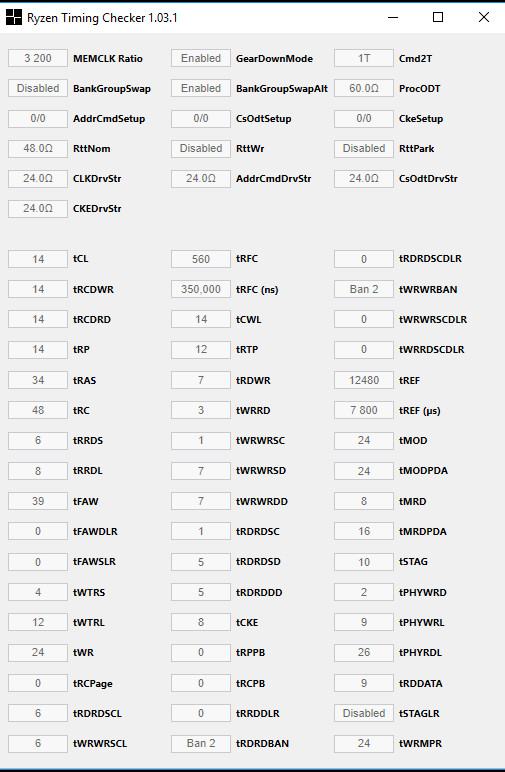Minimize the Ryzen Timing Checker window

393,17
